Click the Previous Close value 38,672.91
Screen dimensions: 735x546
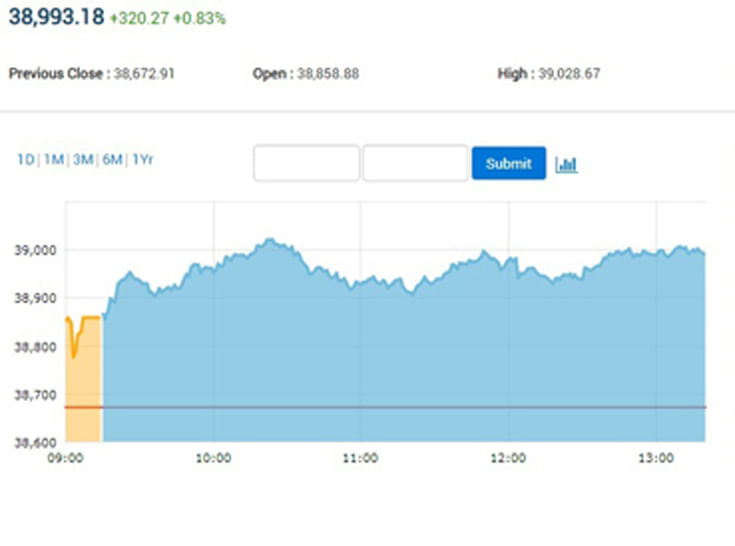pyautogui.click(x=143, y=74)
